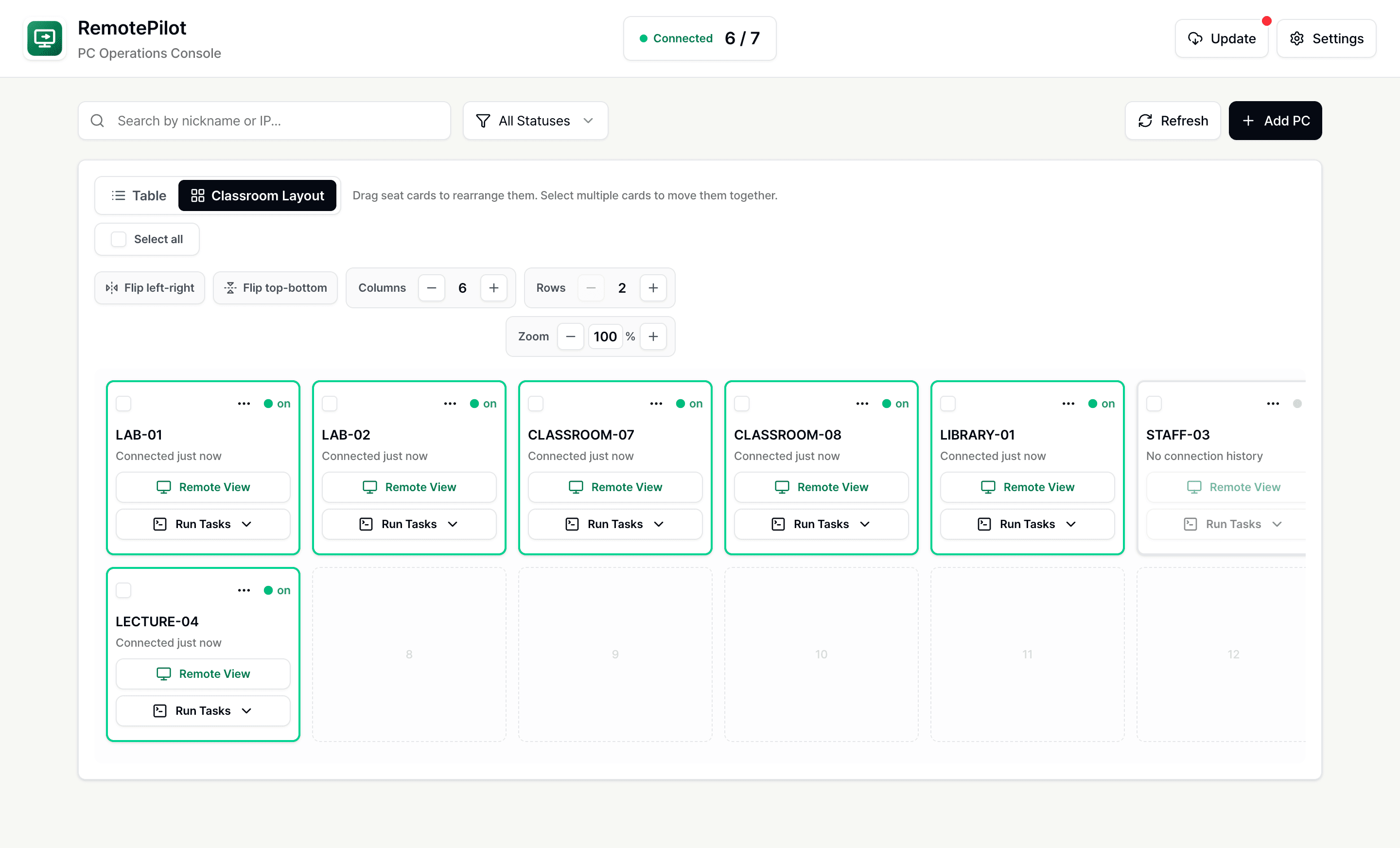Click the Connected 6 / 7 status indicator
The width and height of the screenshot is (1400, 848).
click(700, 38)
